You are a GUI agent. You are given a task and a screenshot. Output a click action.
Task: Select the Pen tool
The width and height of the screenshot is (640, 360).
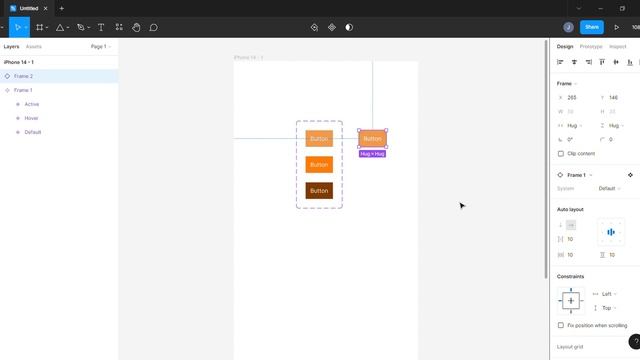coord(81,27)
